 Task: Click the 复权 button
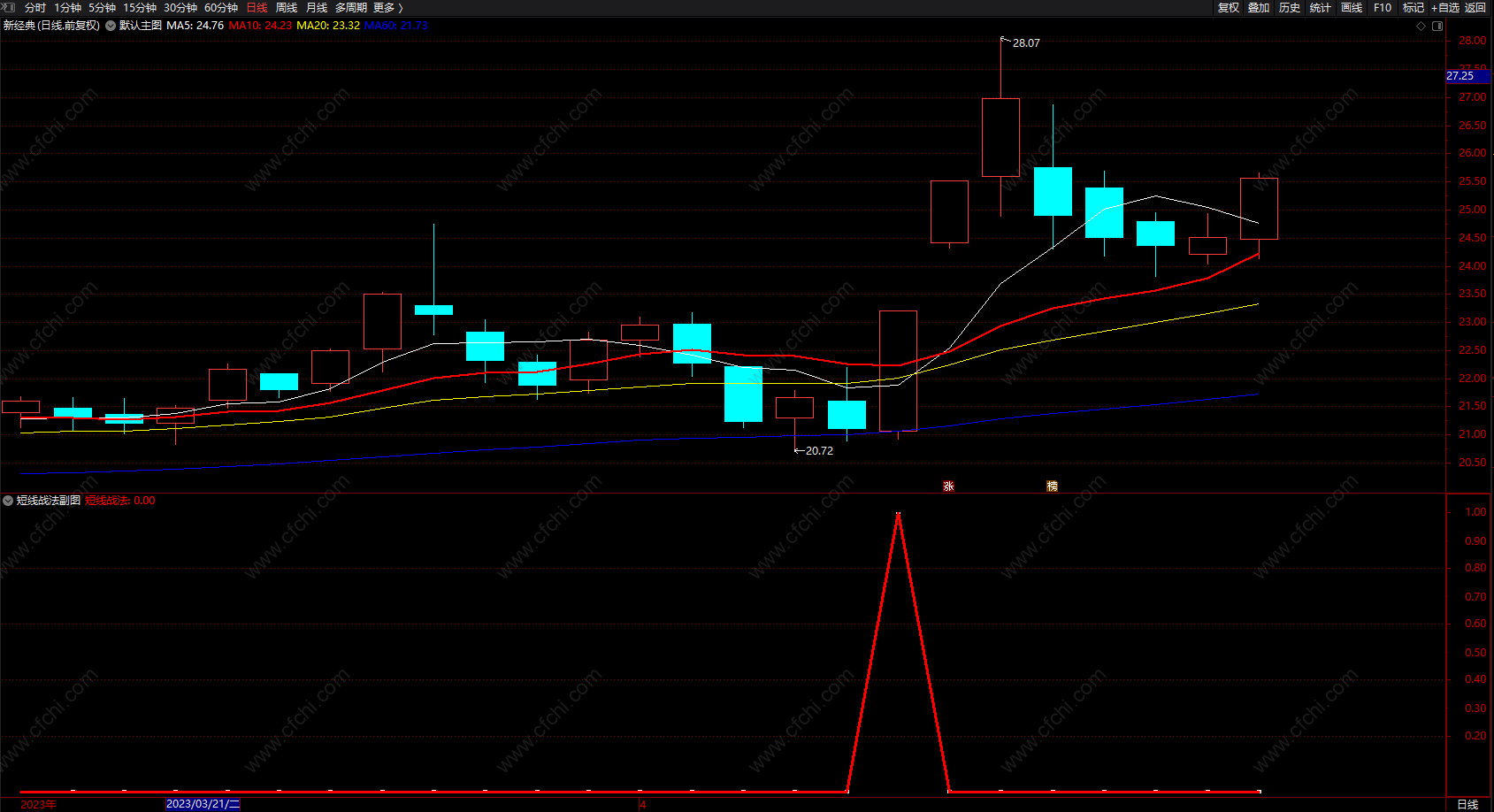coord(1229,8)
